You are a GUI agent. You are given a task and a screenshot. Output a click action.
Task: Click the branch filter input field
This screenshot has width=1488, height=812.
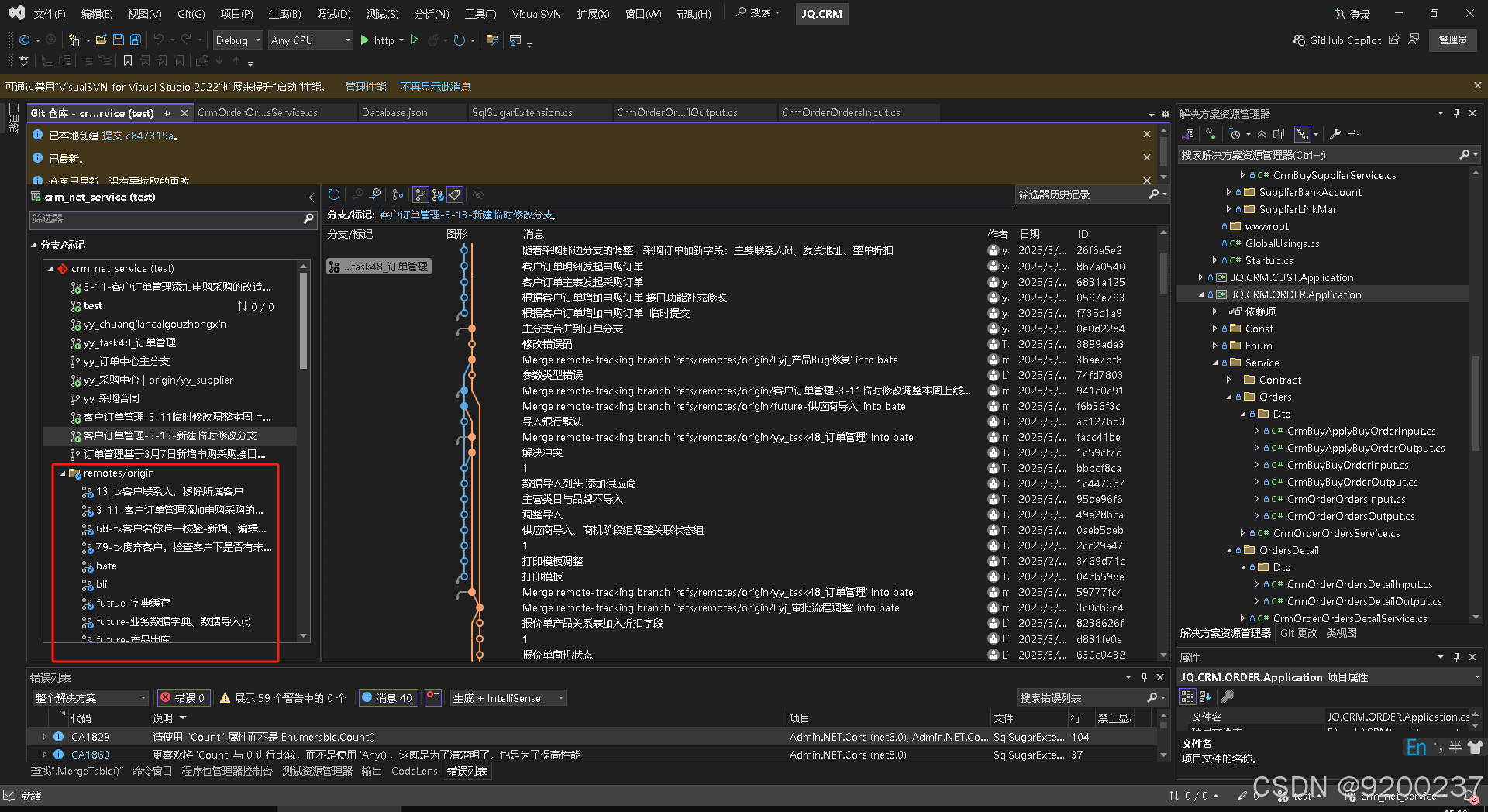click(x=164, y=219)
